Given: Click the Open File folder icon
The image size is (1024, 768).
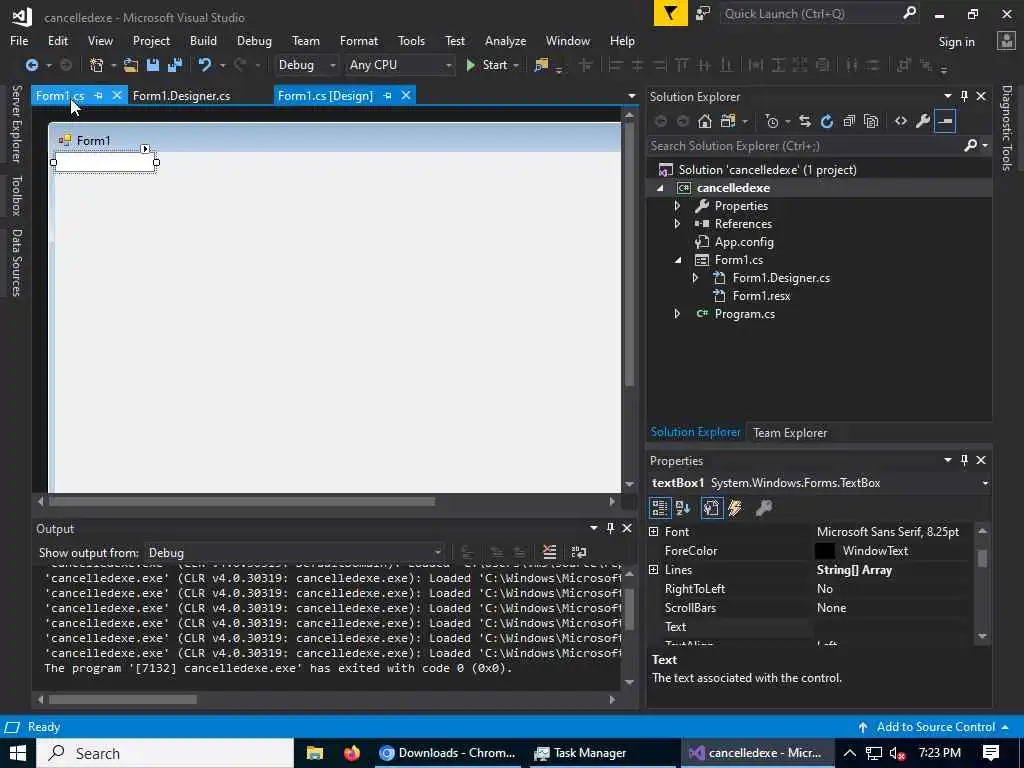Looking at the screenshot, I should click(131, 65).
